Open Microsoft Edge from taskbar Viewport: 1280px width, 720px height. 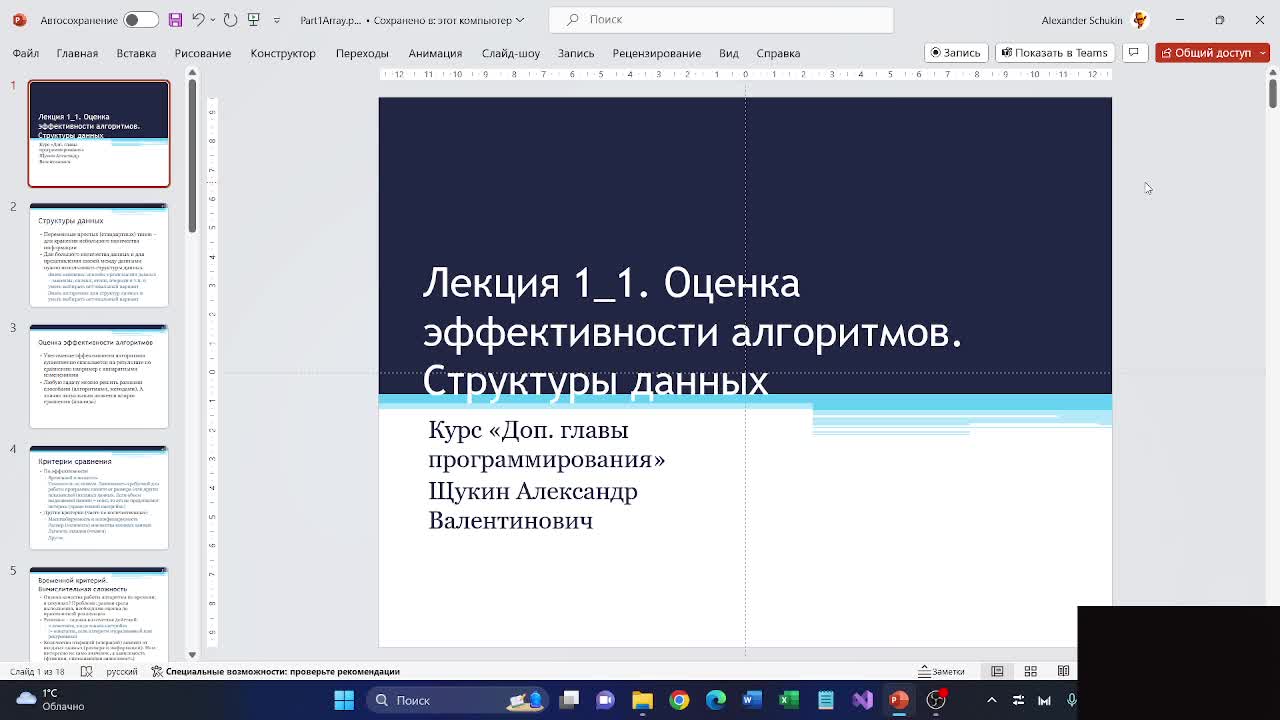[x=716, y=700]
